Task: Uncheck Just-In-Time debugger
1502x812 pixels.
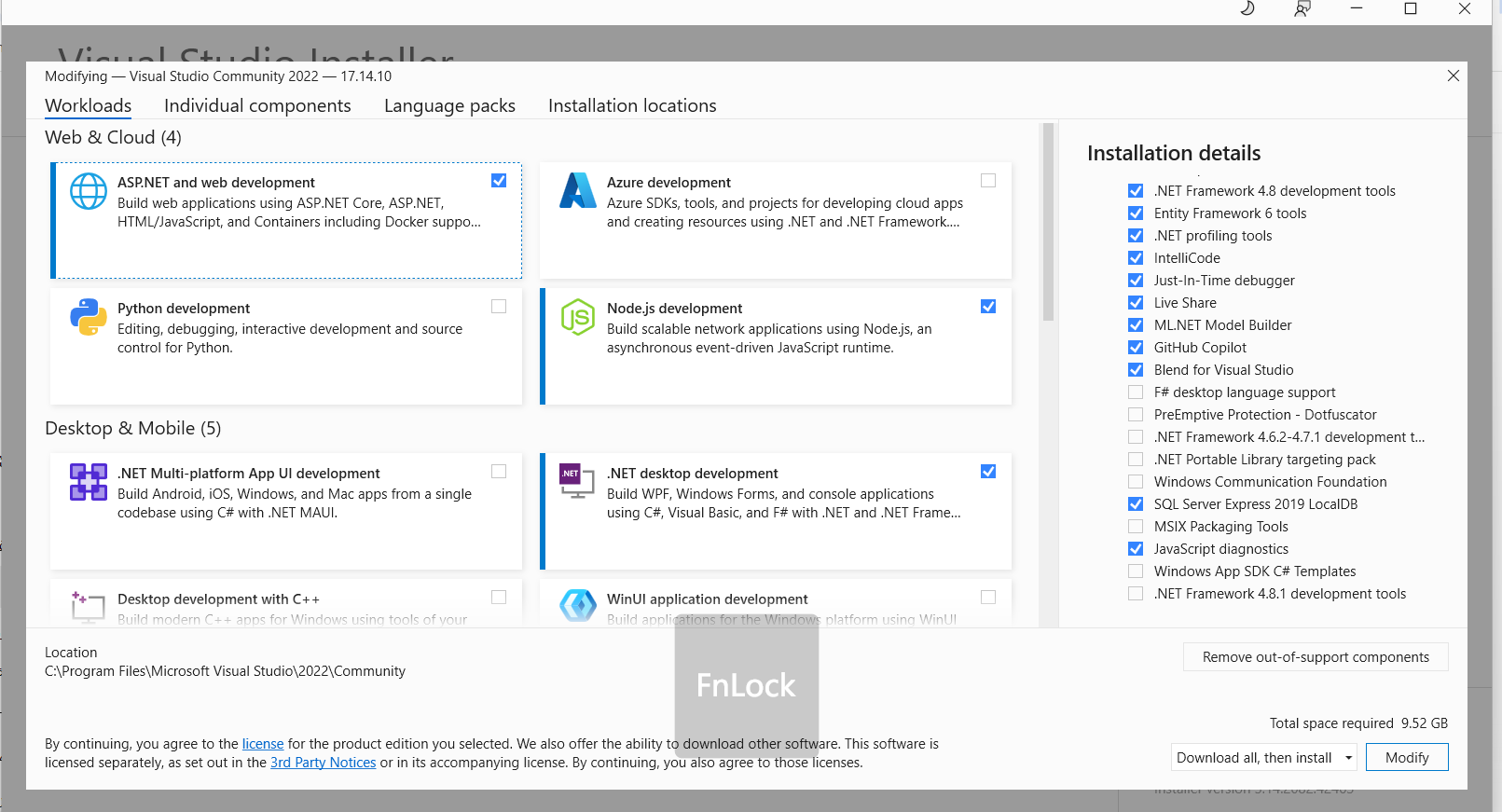Action: [1136, 281]
